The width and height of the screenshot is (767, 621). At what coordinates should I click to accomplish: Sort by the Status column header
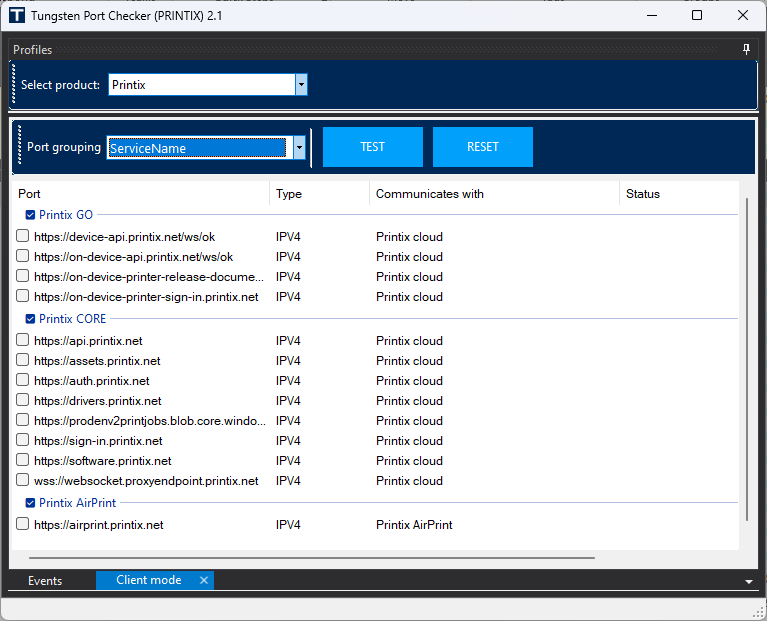[643, 194]
